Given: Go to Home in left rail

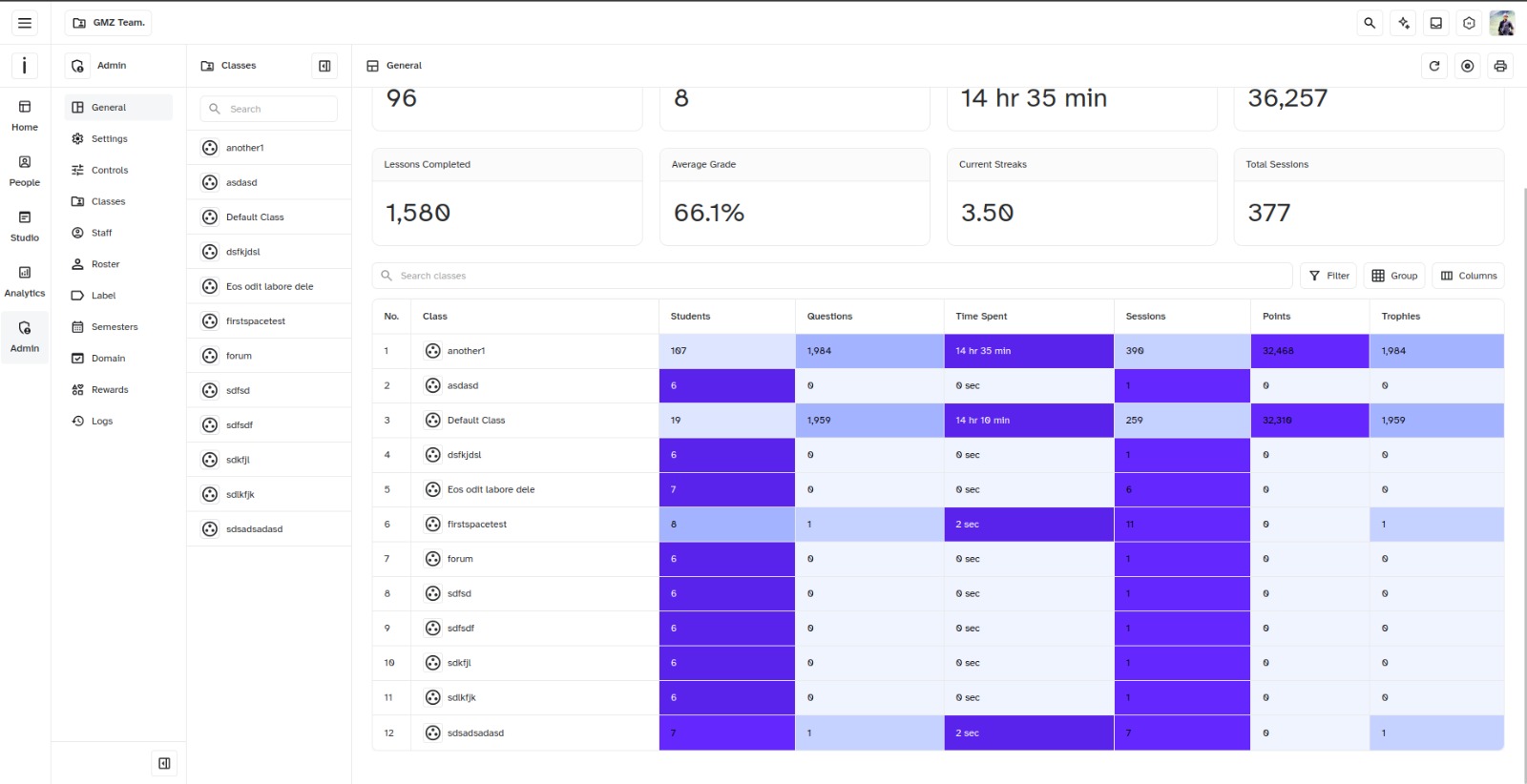Looking at the screenshot, I should [25, 115].
